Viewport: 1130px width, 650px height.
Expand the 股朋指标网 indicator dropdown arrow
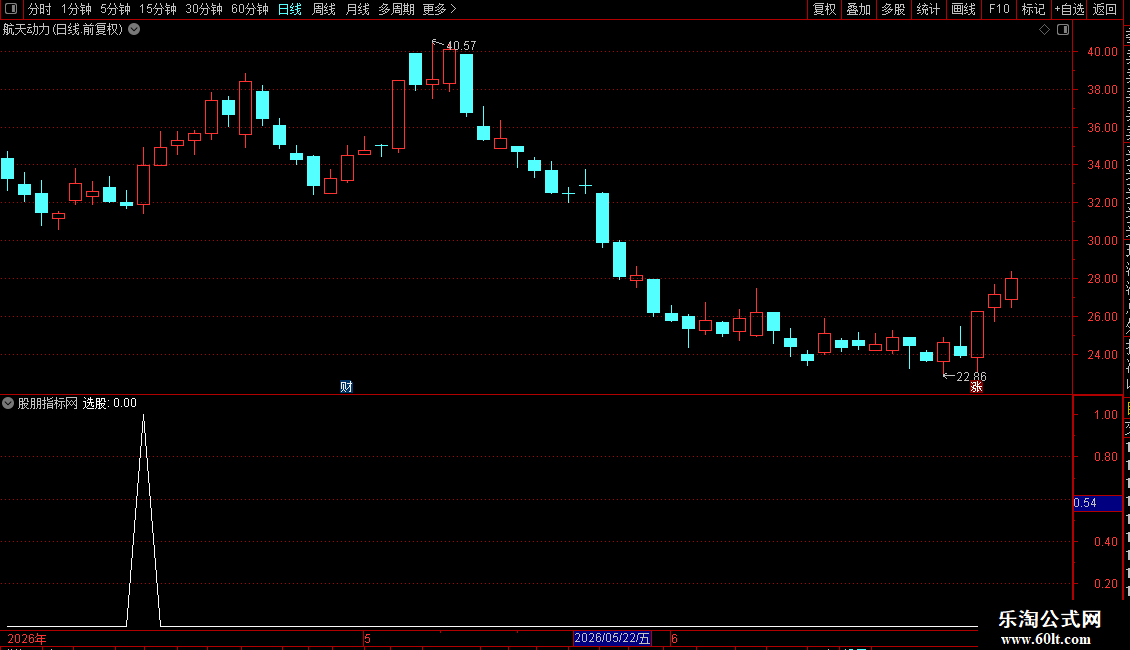[x=8, y=404]
